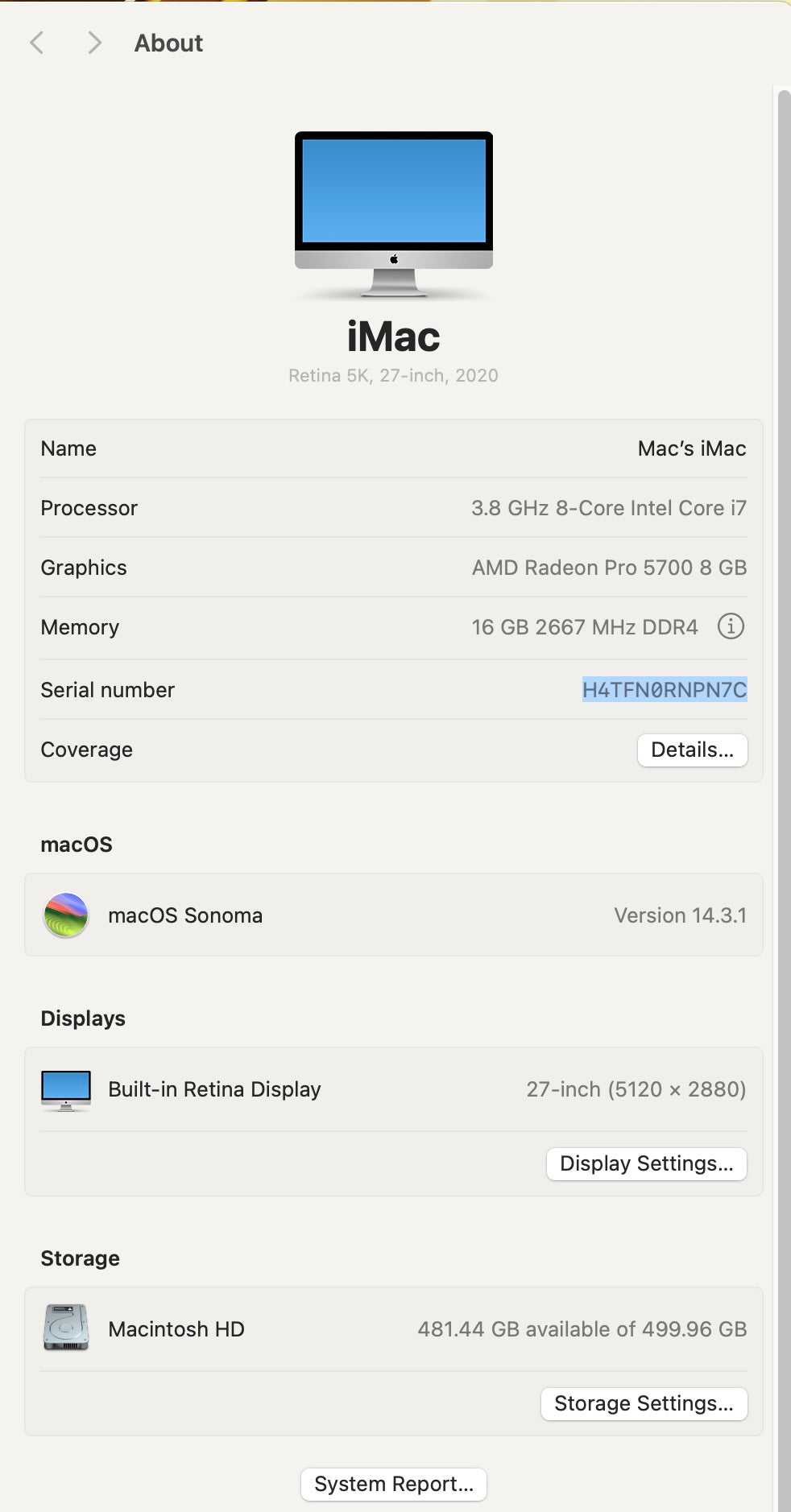Click the Macintosh HD drive icon
The height and width of the screenshot is (1512, 791).
(x=66, y=1328)
